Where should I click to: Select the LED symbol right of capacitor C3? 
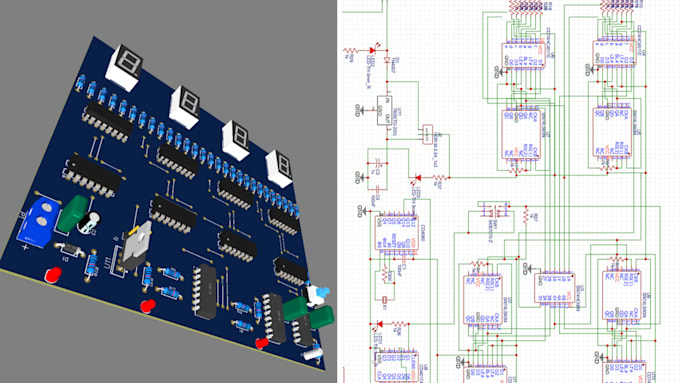(417, 177)
